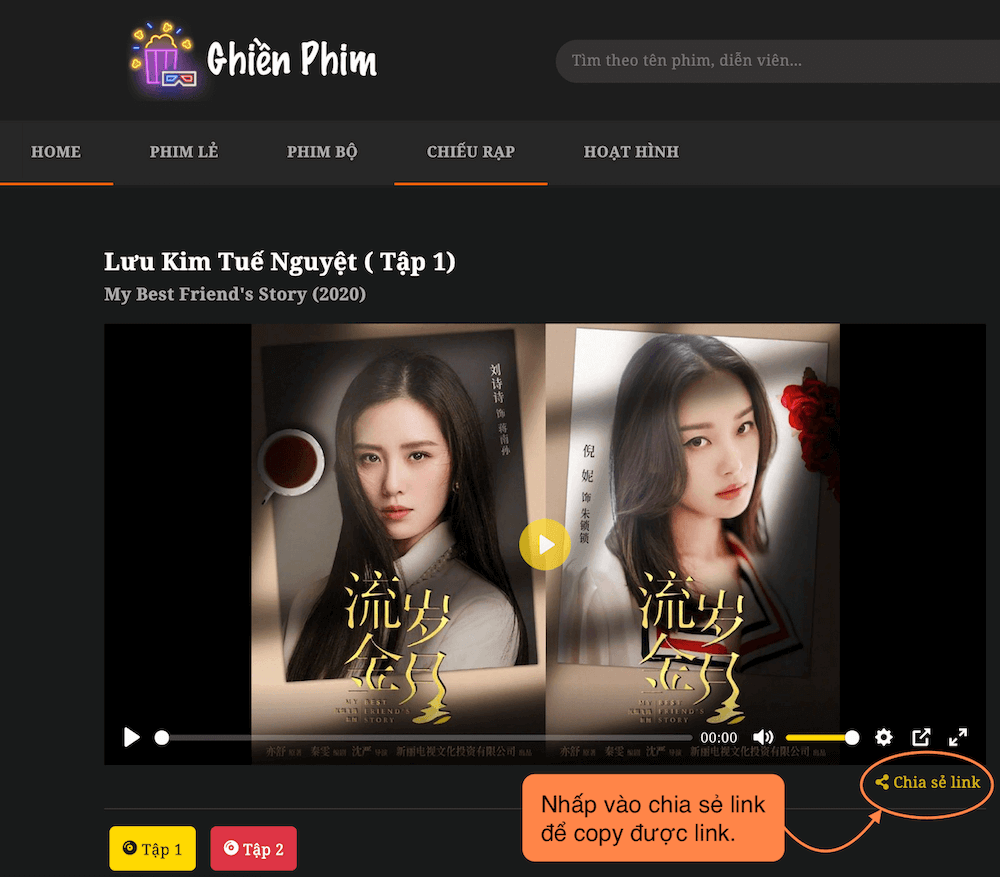Toggle fullscreen mode on the player

coord(958,738)
